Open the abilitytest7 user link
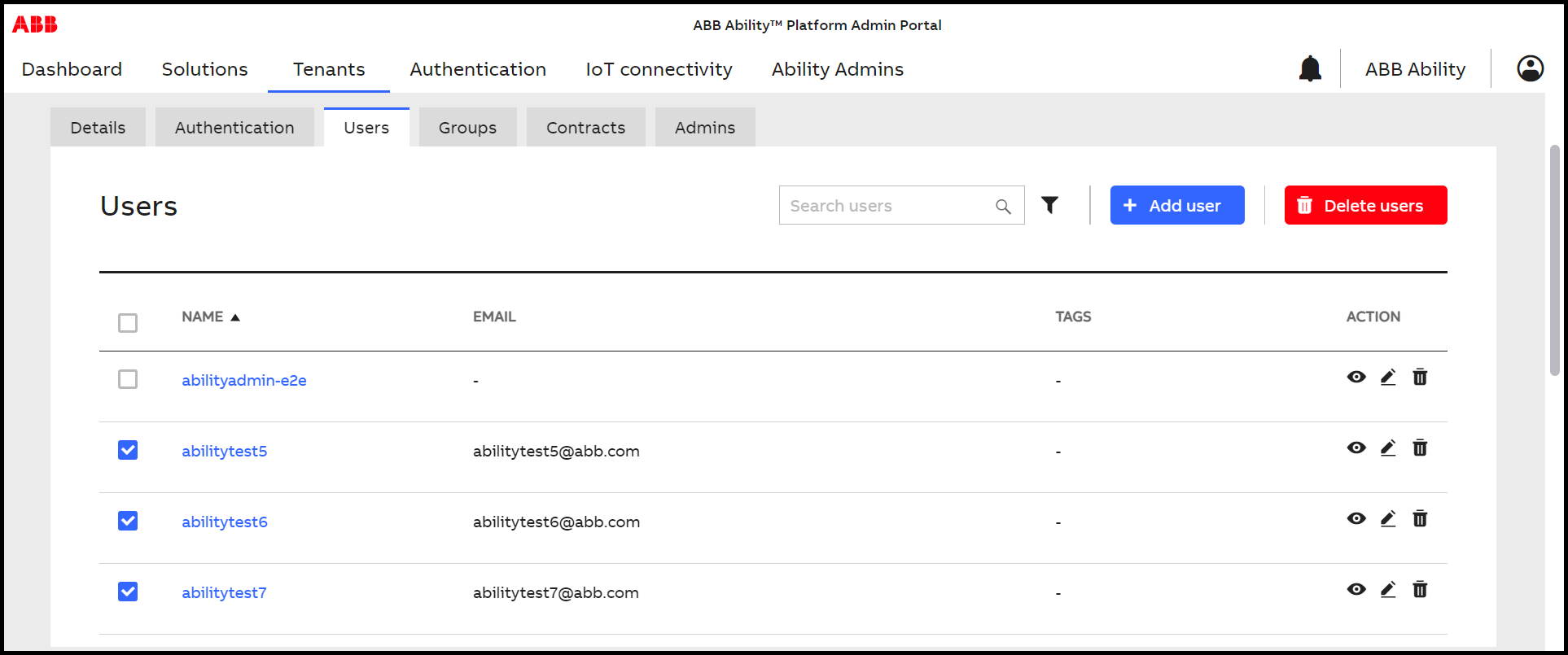The height and width of the screenshot is (655, 1568). [224, 592]
